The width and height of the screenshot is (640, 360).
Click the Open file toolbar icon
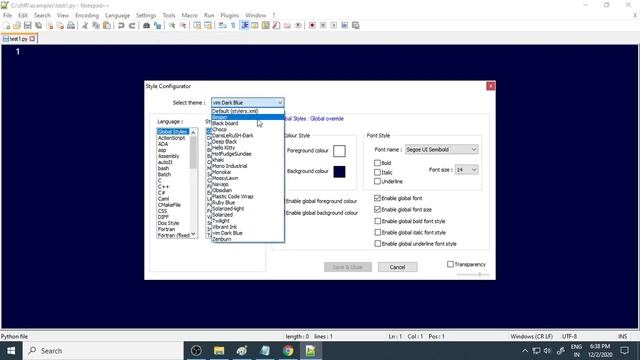click(17, 25)
